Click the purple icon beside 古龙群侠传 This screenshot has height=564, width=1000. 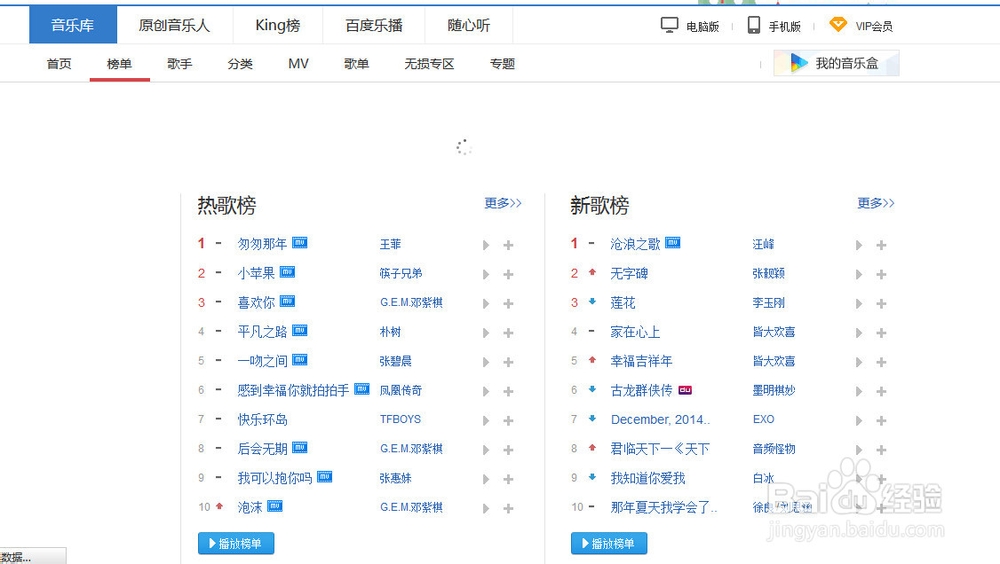(x=685, y=390)
